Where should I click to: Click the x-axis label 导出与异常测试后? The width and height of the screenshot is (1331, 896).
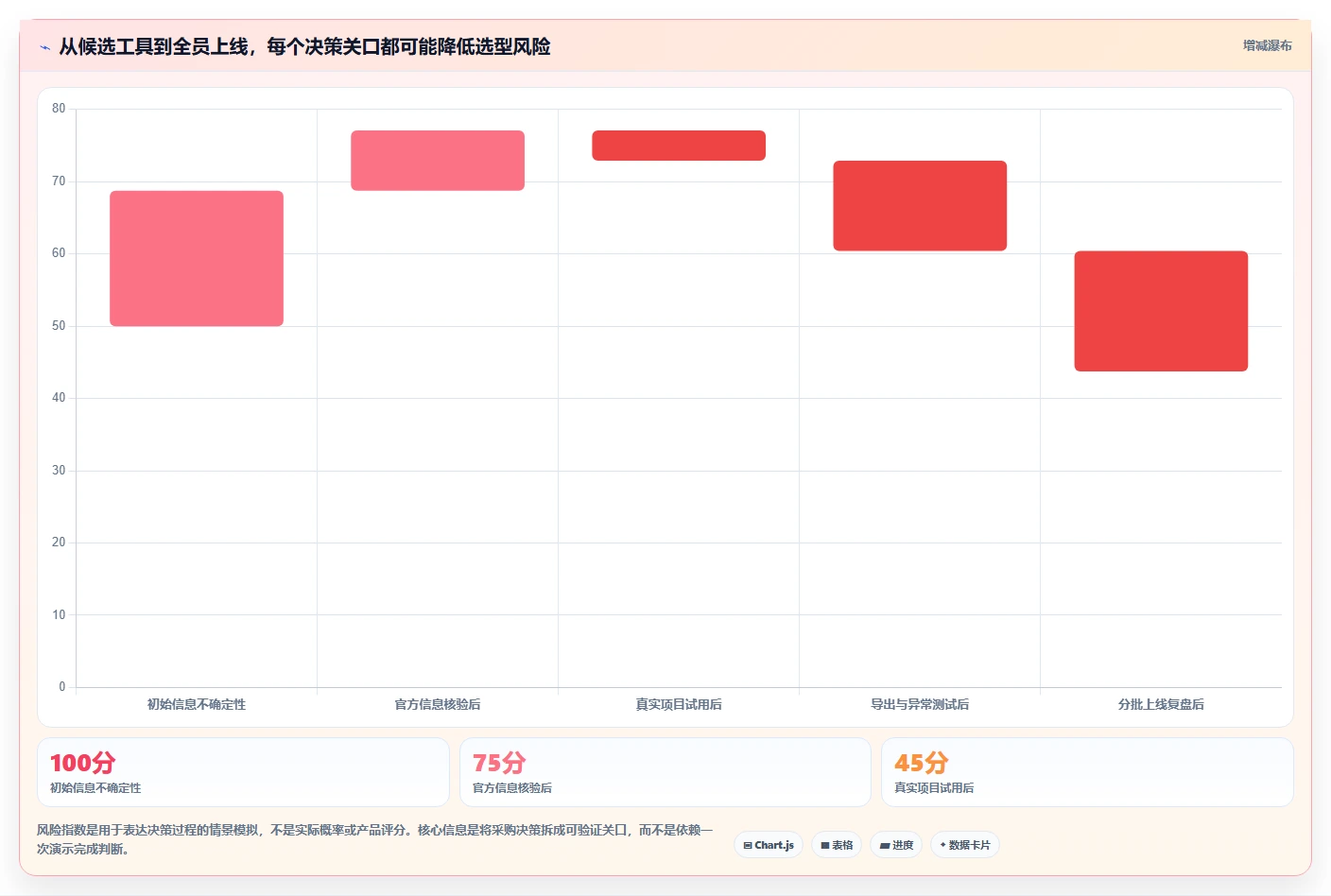point(920,704)
